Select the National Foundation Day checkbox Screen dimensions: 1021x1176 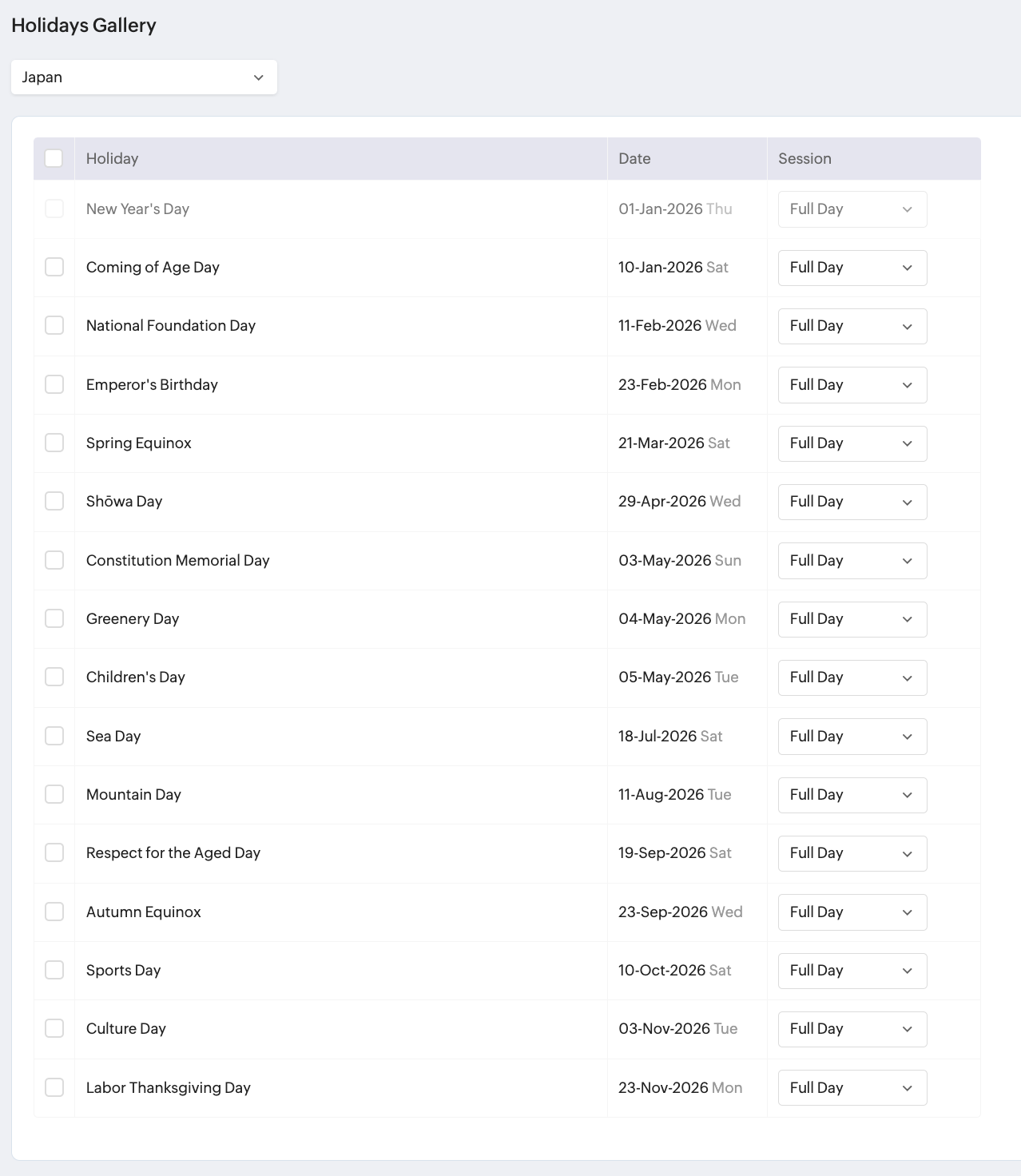pyautogui.click(x=54, y=325)
